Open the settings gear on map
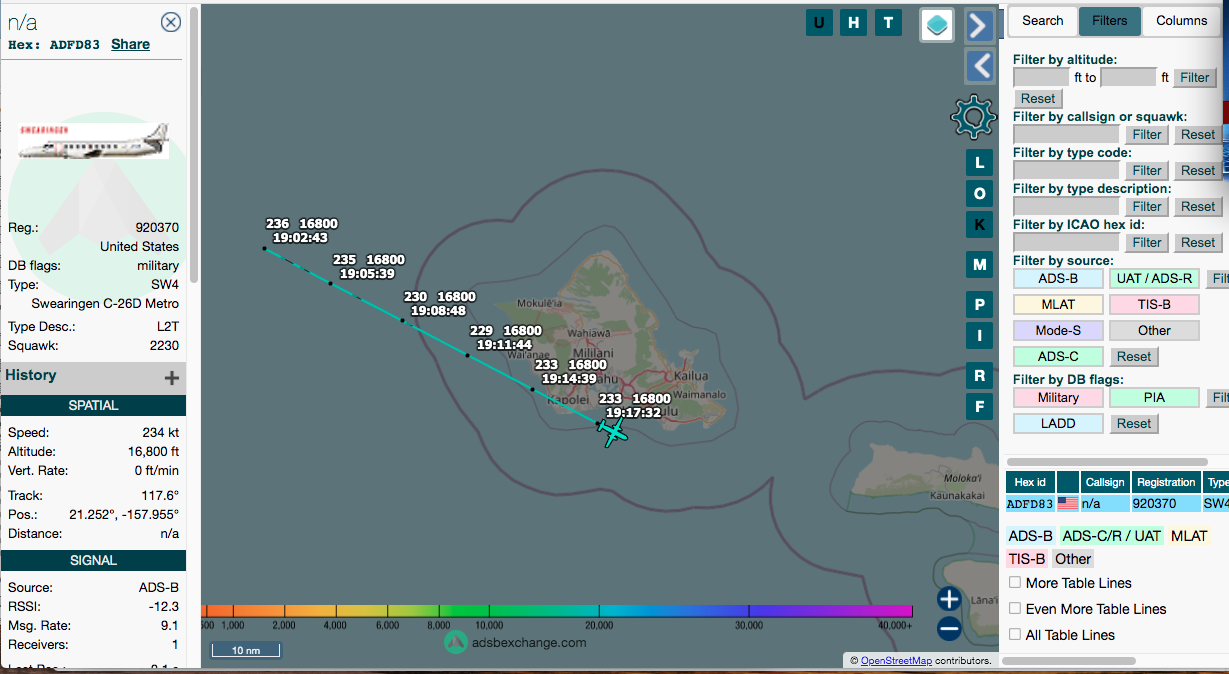 tap(973, 118)
